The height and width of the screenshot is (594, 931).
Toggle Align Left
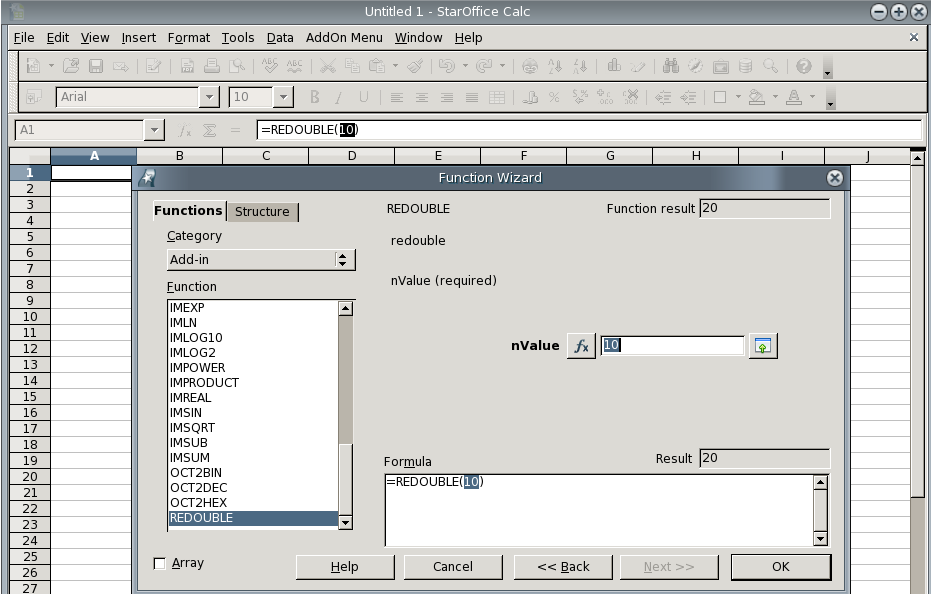point(397,97)
